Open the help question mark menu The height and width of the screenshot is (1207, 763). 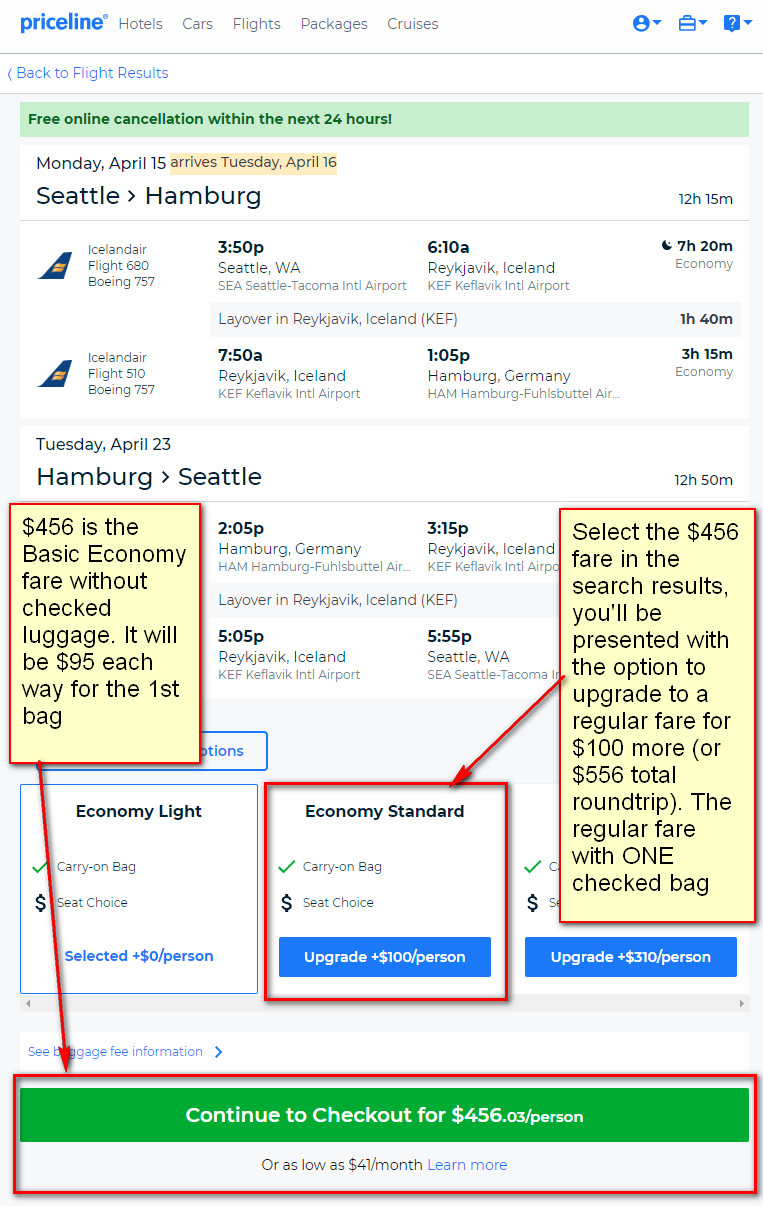point(737,23)
